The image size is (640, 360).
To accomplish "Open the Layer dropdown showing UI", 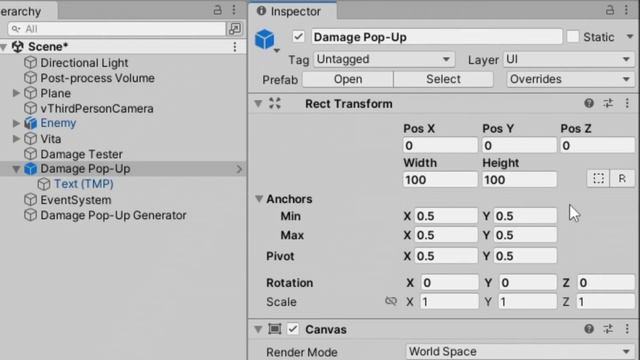I will [569, 60].
